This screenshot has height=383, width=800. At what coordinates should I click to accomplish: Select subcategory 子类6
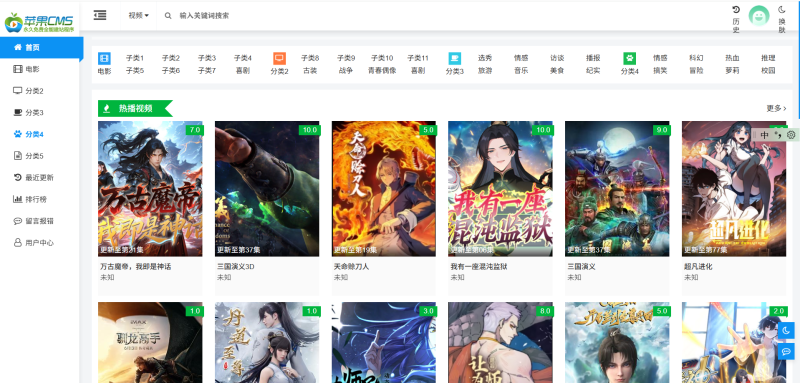171,71
